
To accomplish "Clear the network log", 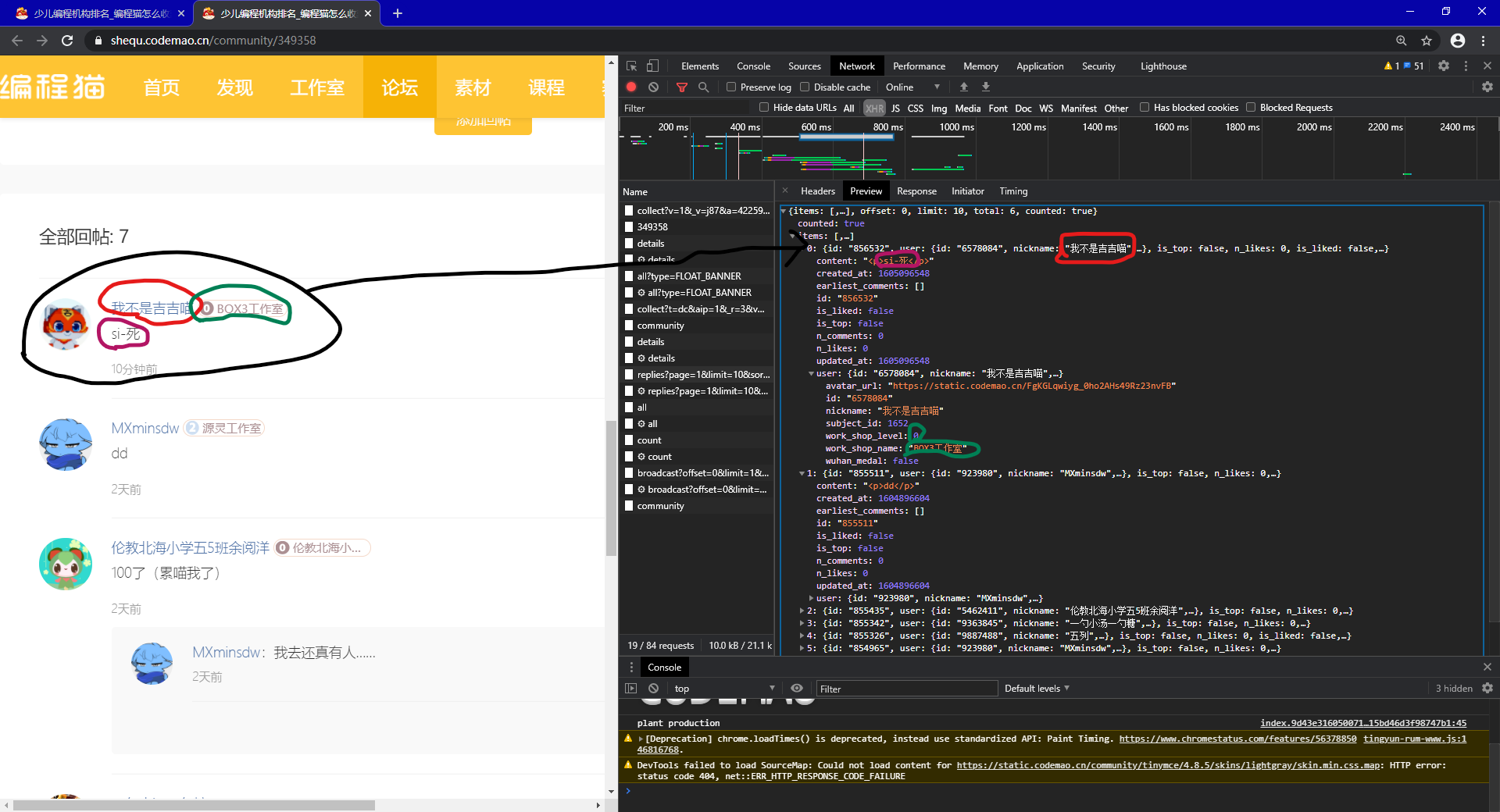I will point(653,87).
